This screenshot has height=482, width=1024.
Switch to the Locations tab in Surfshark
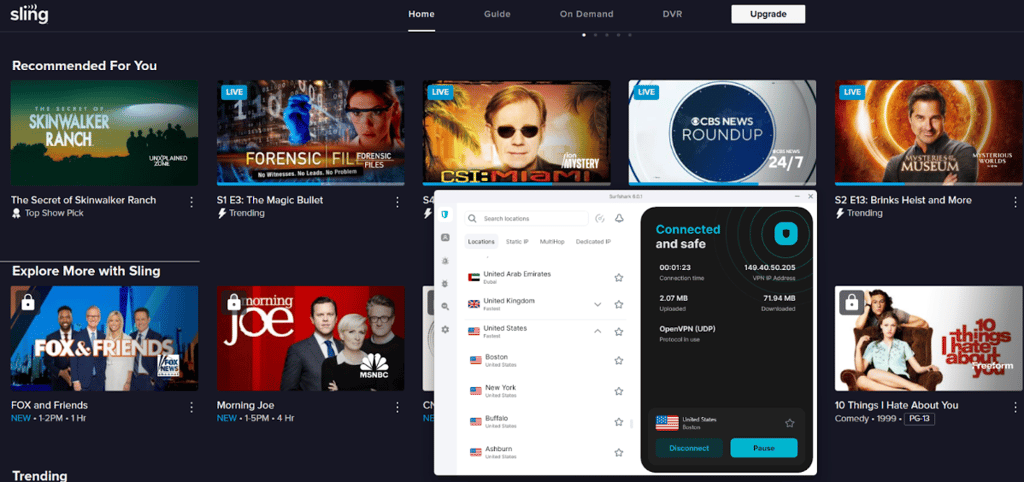tap(481, 242)
